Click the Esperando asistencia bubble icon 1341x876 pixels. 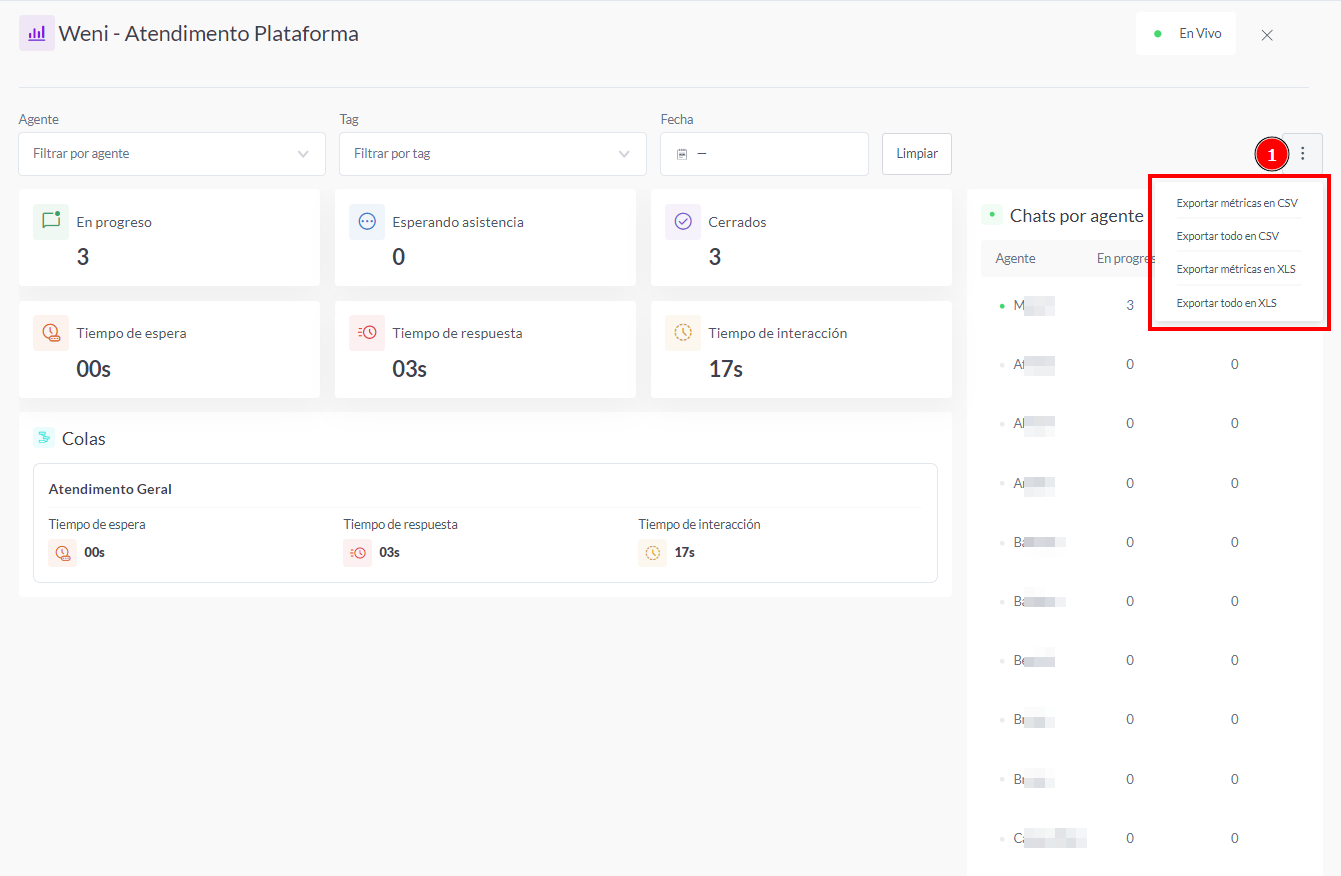coord(367,222)
